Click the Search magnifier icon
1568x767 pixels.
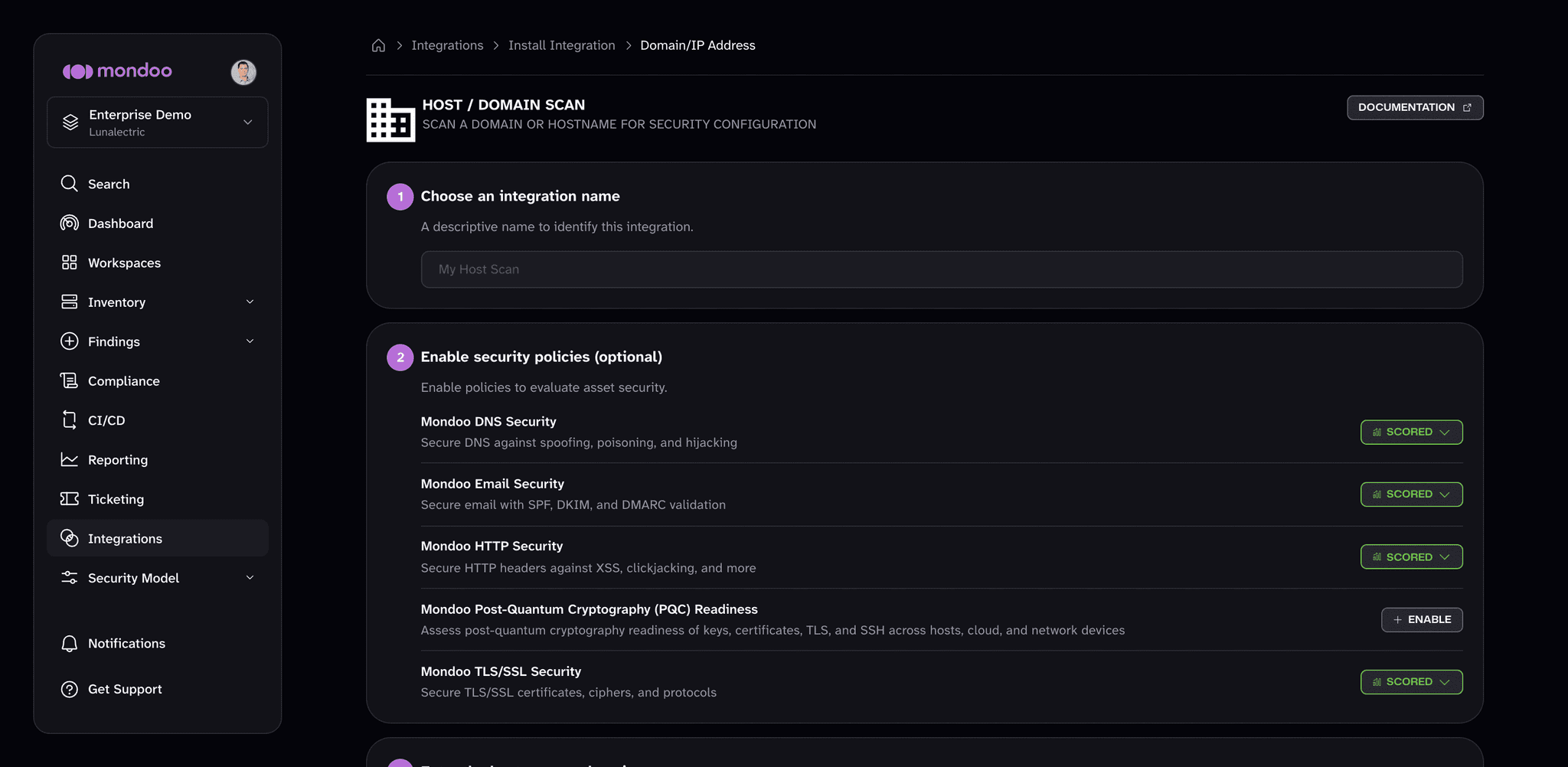coord(70,184)
